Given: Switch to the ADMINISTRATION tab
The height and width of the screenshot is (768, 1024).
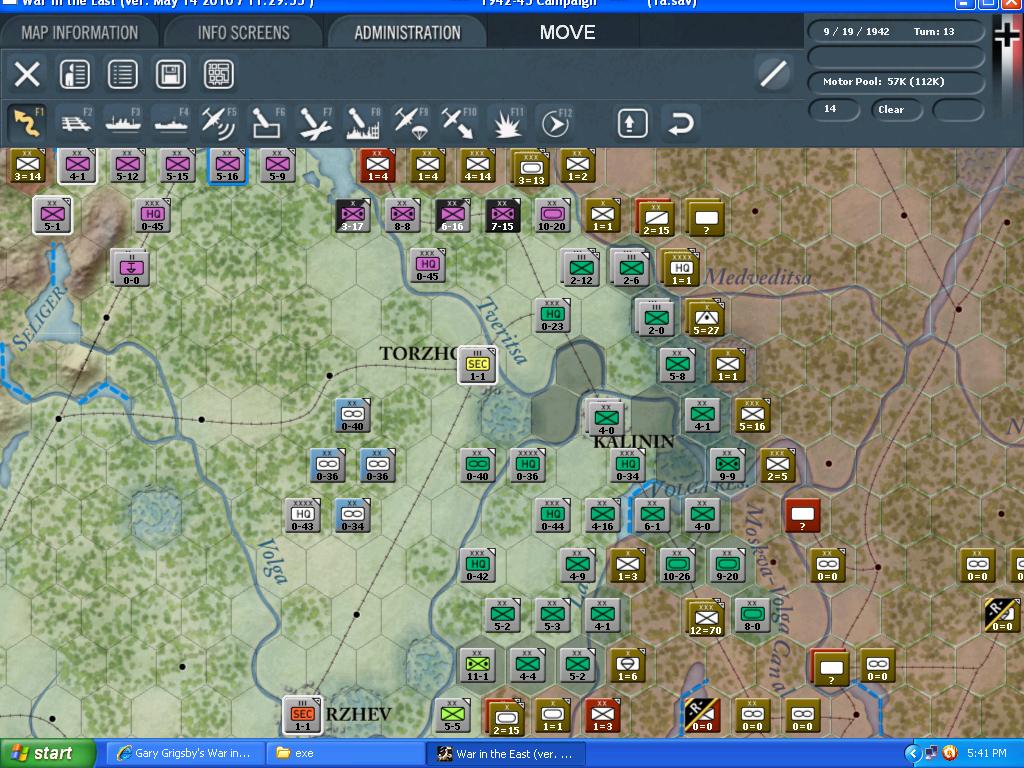Looking at the screenshot, I should [x=407, y=32].
